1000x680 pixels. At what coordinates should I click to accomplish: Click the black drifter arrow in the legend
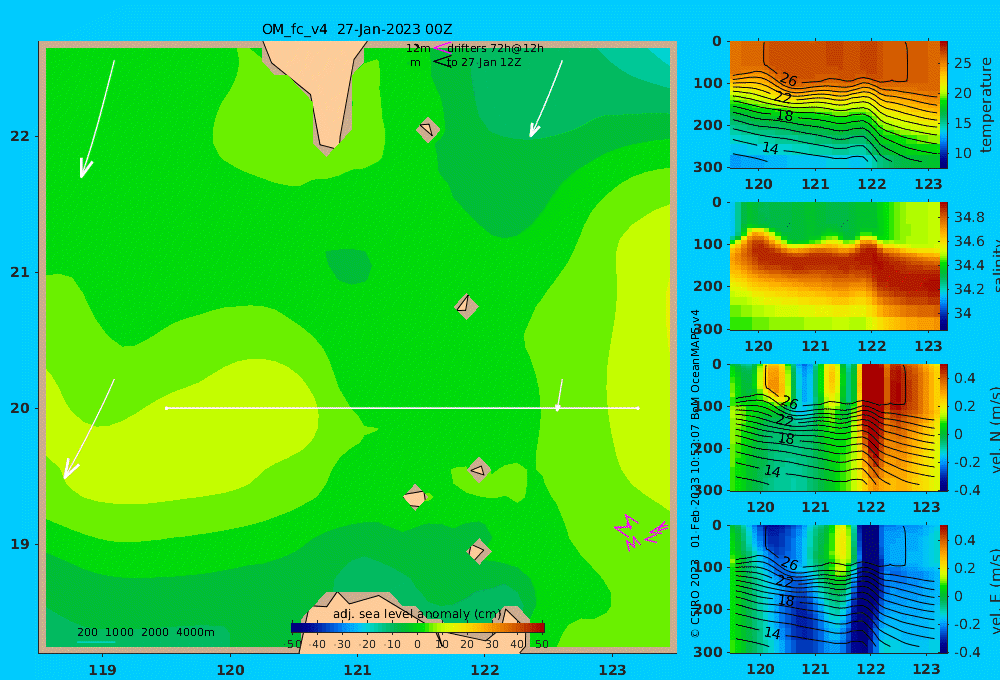pyautogui.click(x=441, y=62)
